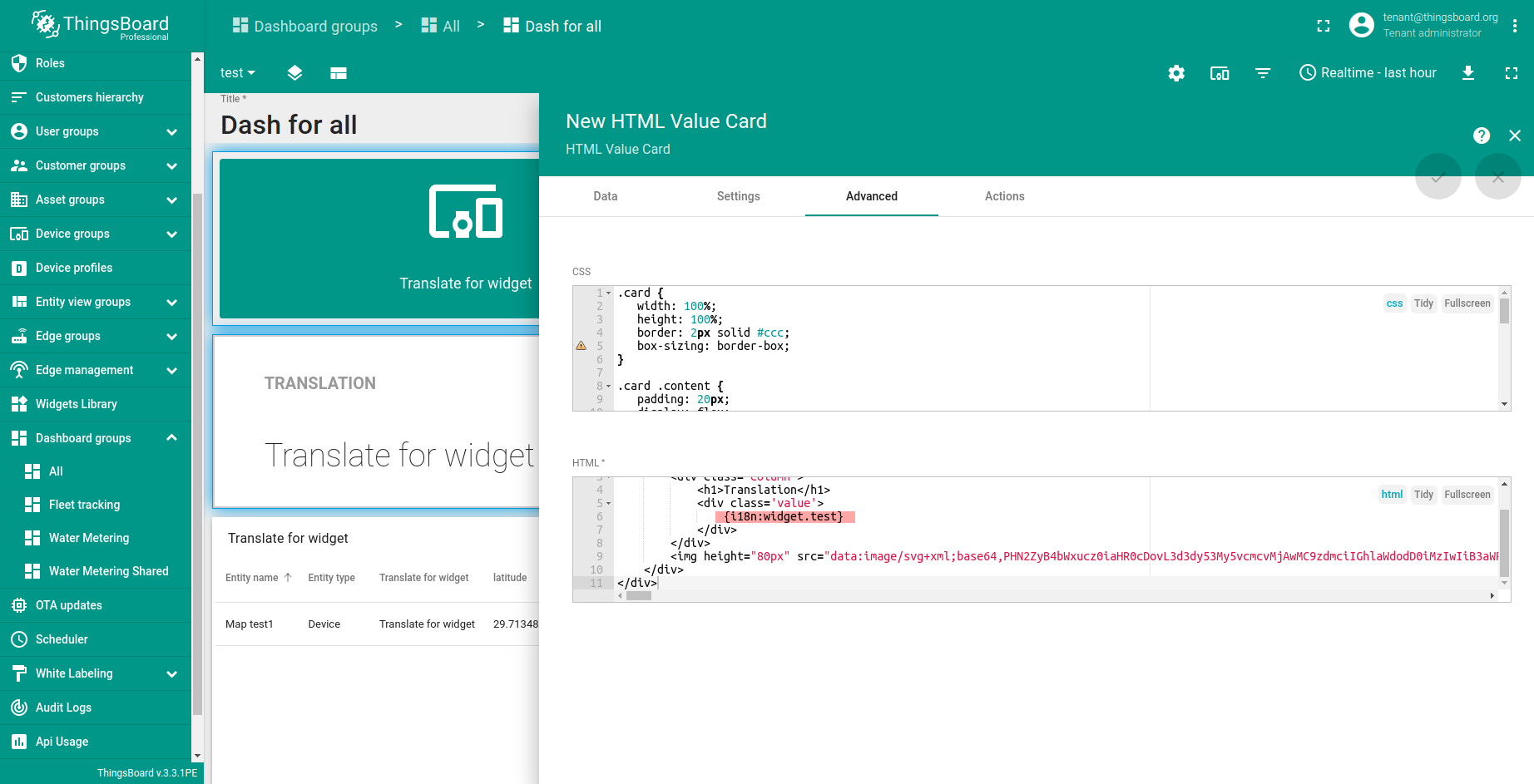Screen dimensions: 1534x784
Task: Open dashboard settings gear
Action: (x=1176, y=73)
